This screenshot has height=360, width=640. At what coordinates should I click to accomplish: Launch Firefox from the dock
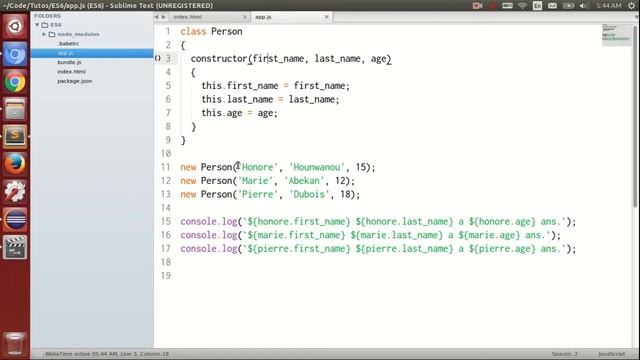15,164
